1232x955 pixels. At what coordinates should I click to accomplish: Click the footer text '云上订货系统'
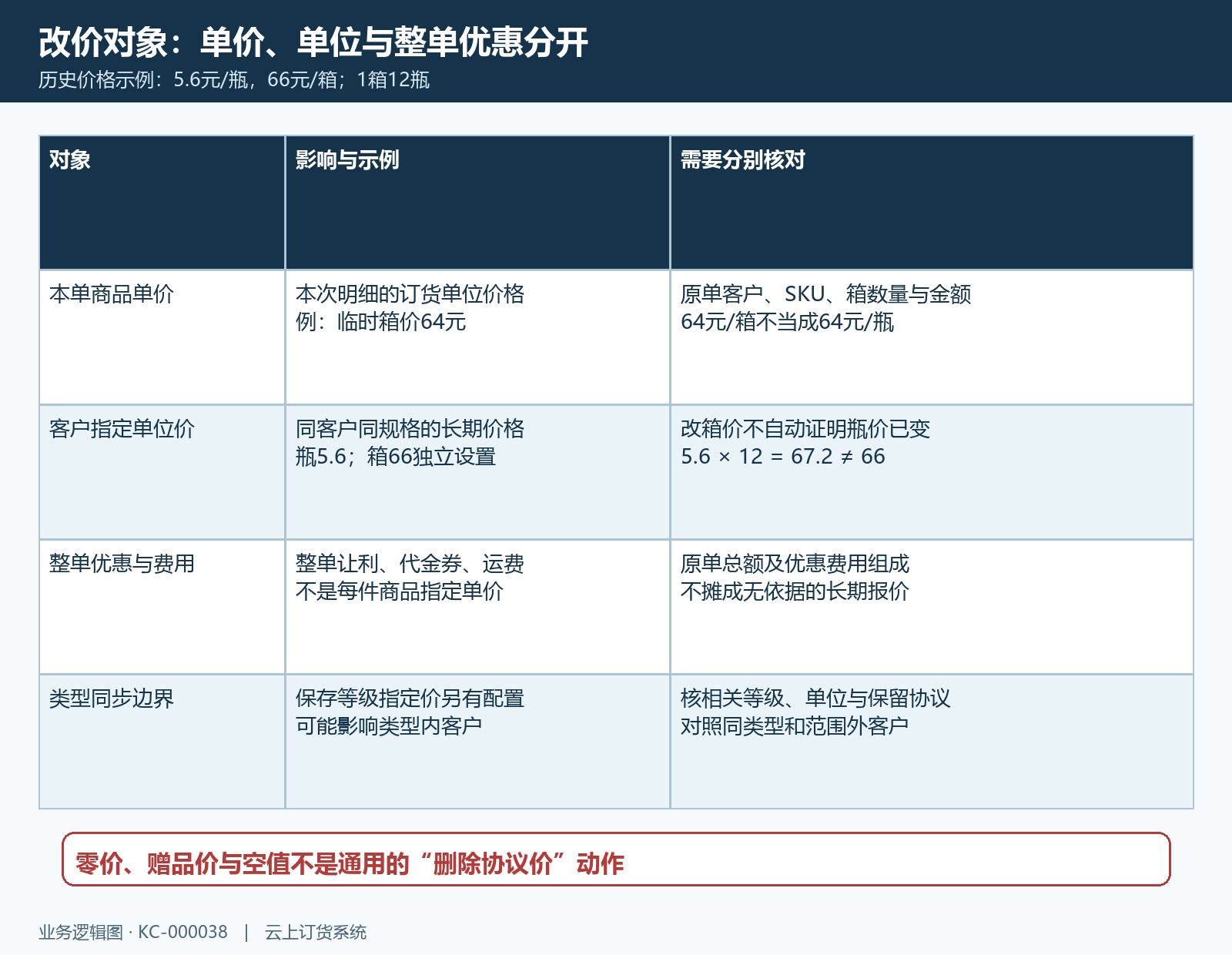(316, 932)
